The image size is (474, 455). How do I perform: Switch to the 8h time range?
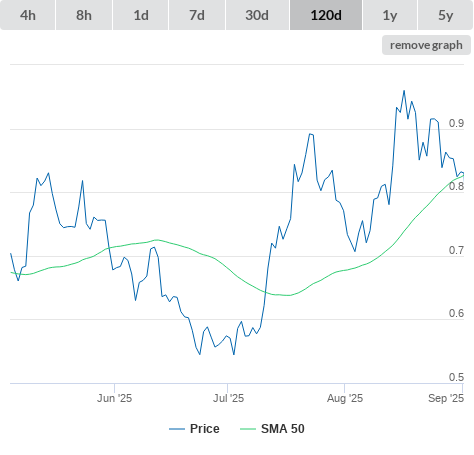[x=84, y=15]
